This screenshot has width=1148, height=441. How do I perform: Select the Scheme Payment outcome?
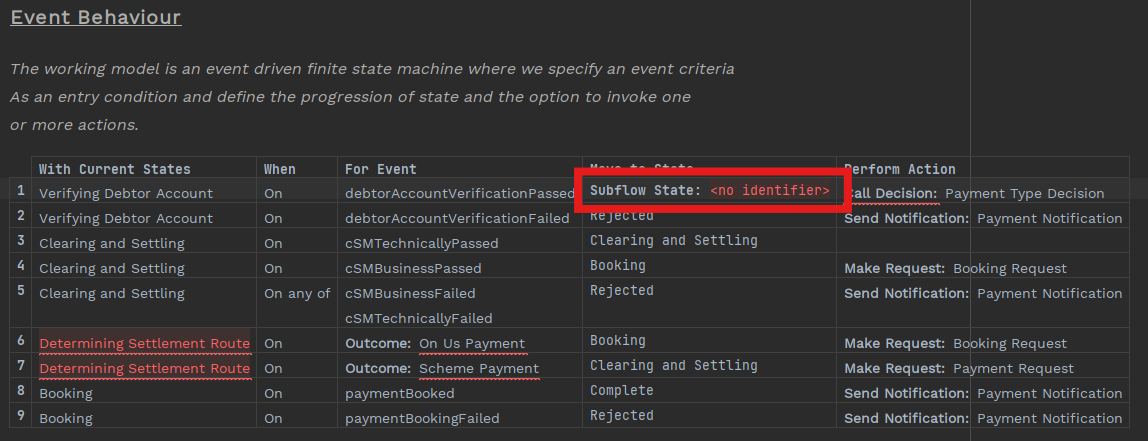pyautogui.click(x=478, y=368)
